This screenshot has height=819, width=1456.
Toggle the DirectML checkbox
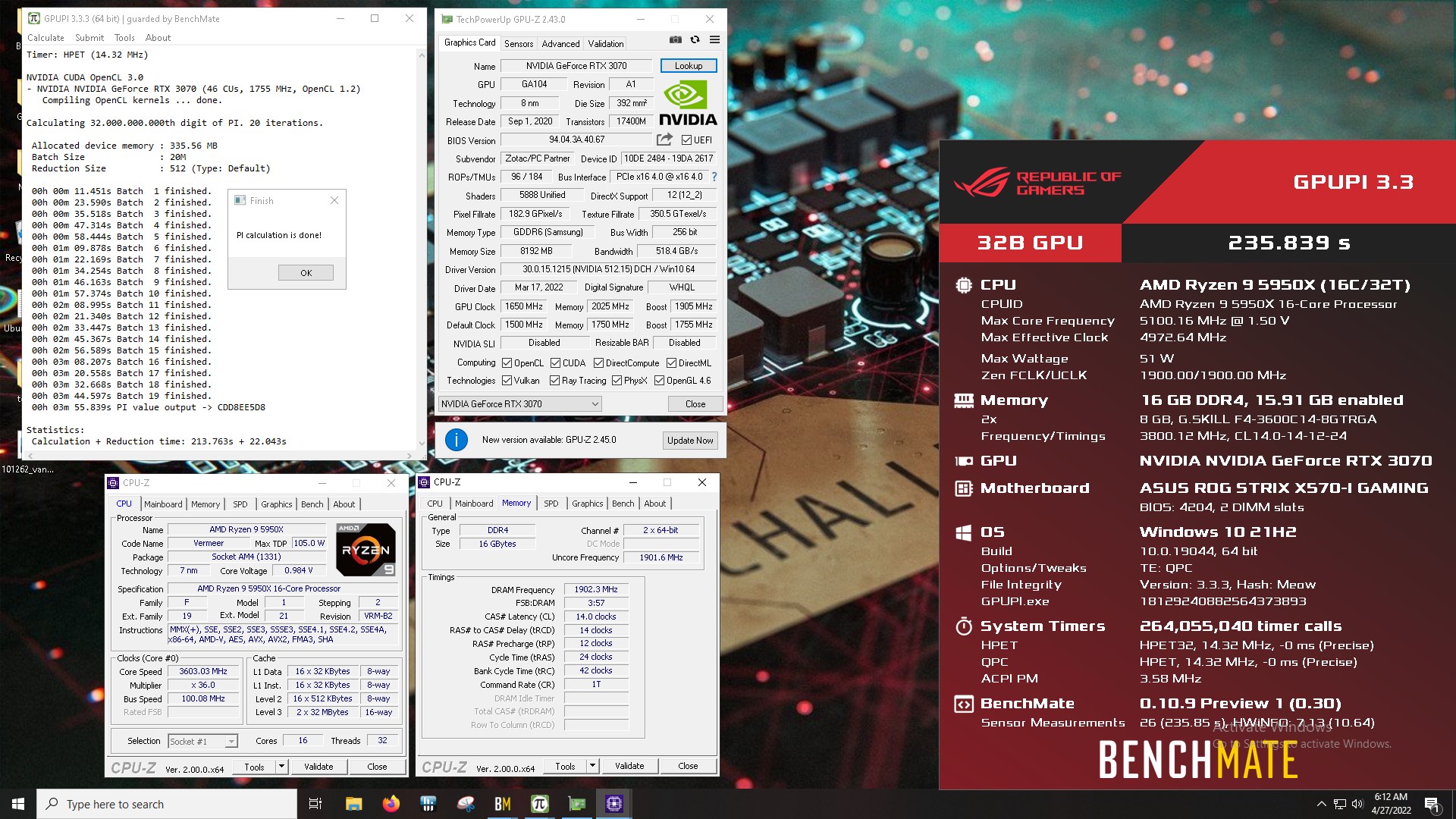672,363
